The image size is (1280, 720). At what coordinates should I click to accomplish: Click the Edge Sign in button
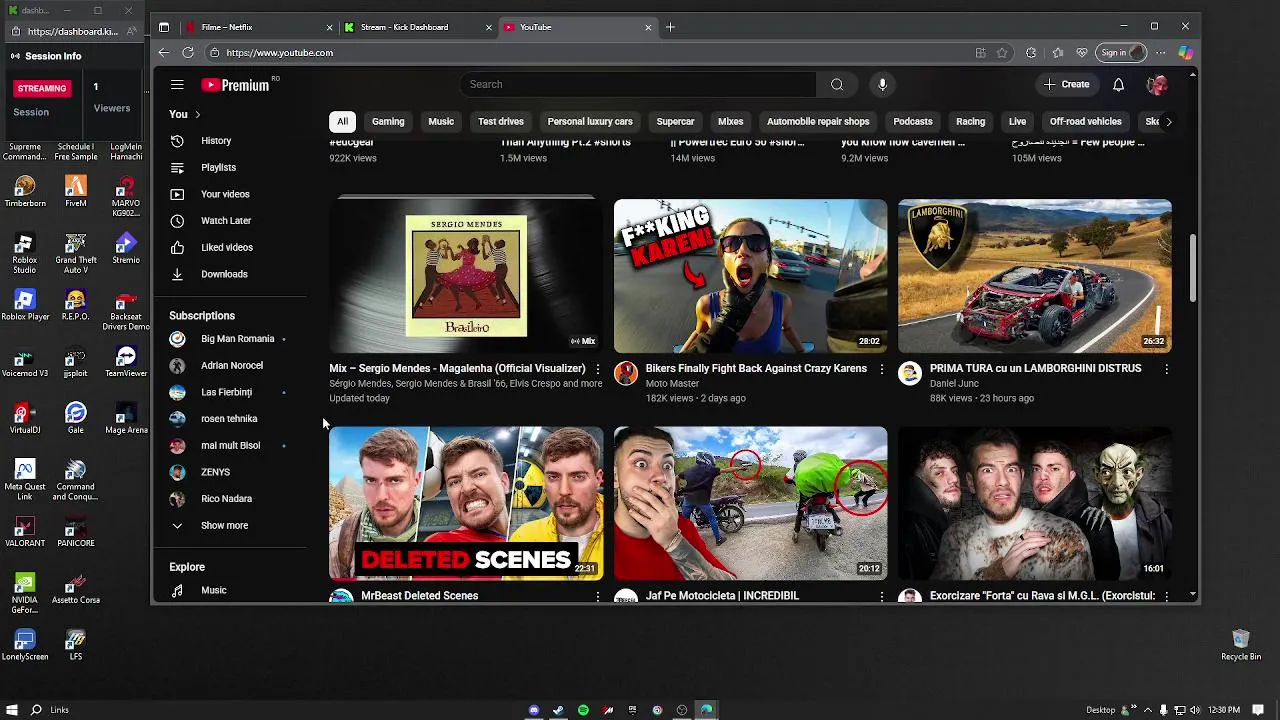(1121, 53)
